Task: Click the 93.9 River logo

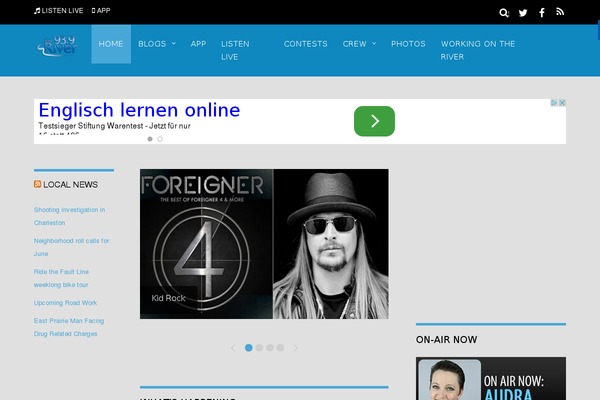Action: (57, 46)
